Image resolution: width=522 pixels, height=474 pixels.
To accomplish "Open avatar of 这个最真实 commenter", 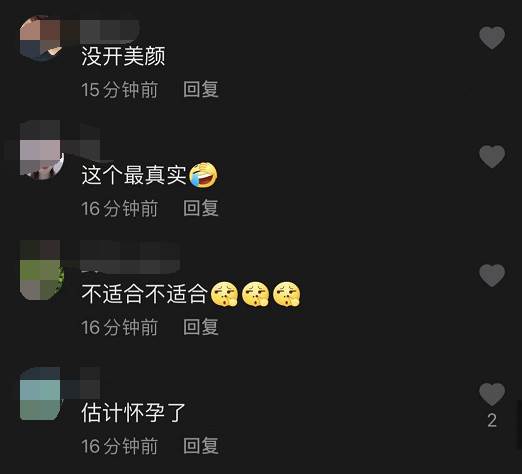I will tap(41, 150).
